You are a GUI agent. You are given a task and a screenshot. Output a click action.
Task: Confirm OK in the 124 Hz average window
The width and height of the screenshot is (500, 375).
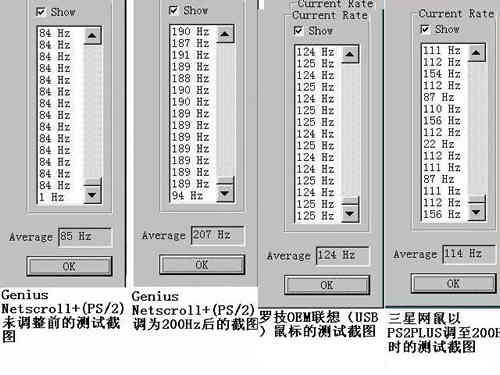click(x=327, y=285)
